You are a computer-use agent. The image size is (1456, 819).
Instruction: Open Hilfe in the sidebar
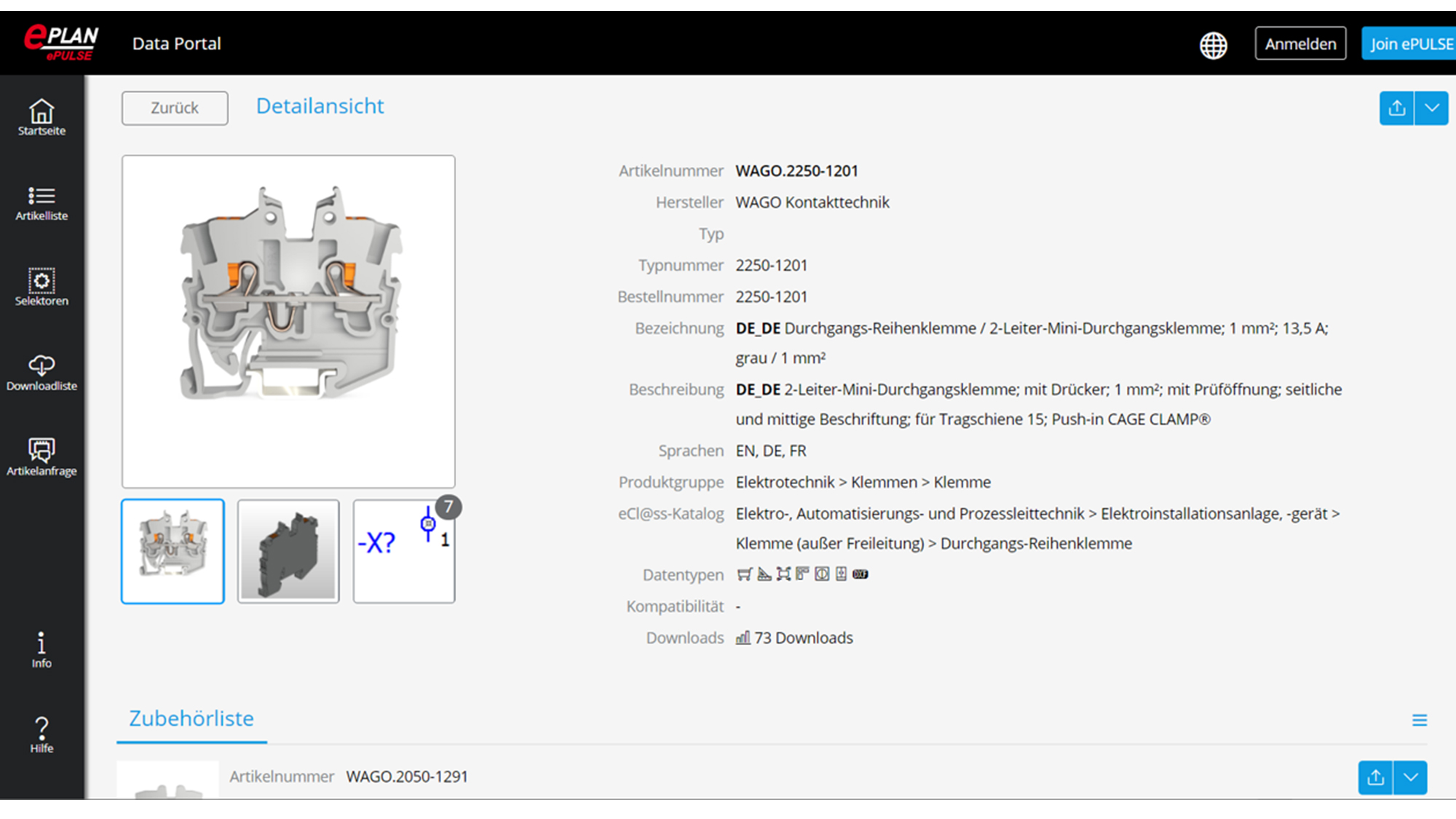(41, 735)
